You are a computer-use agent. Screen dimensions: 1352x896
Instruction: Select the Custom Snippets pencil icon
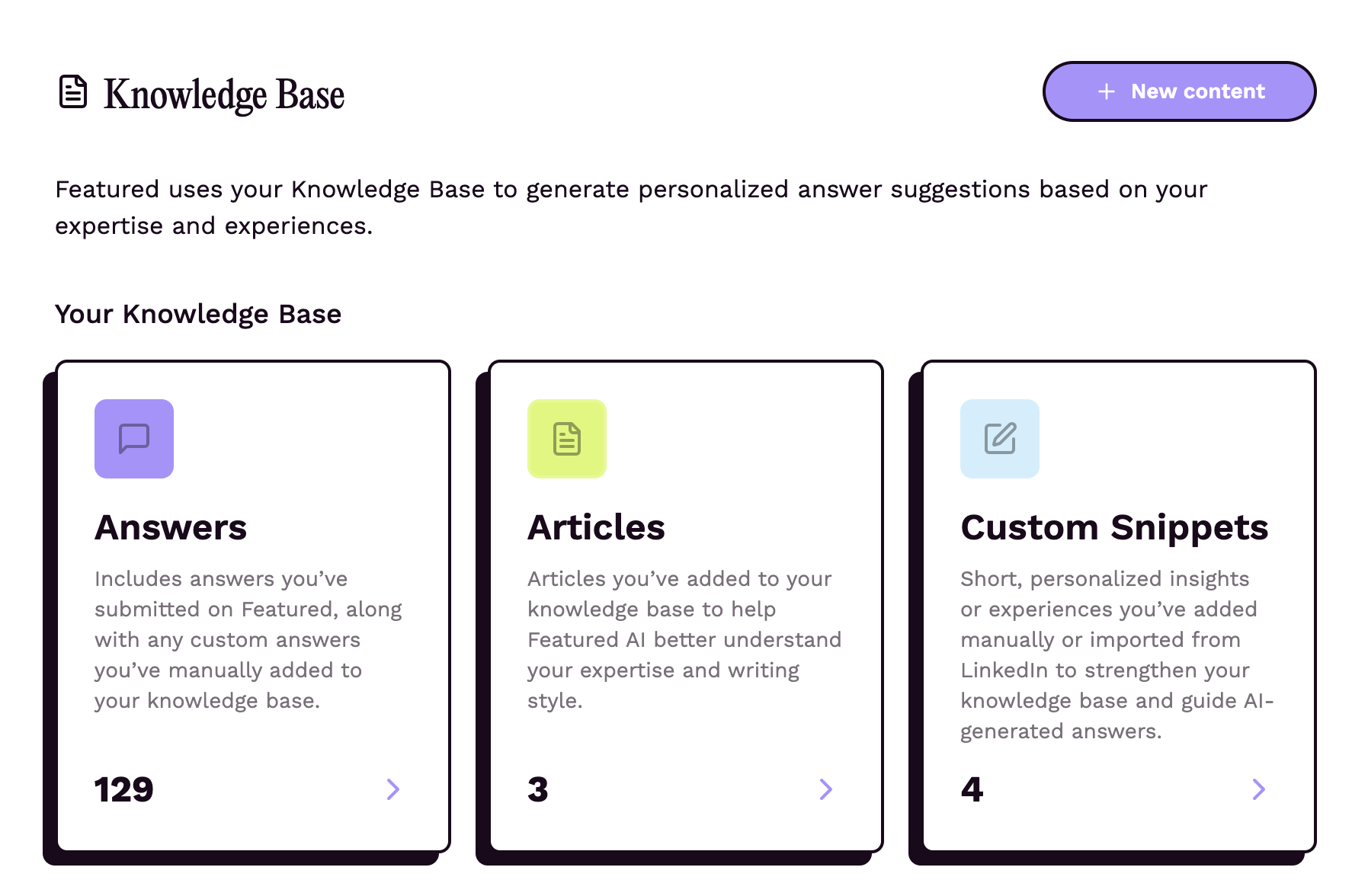[1000, 439]
